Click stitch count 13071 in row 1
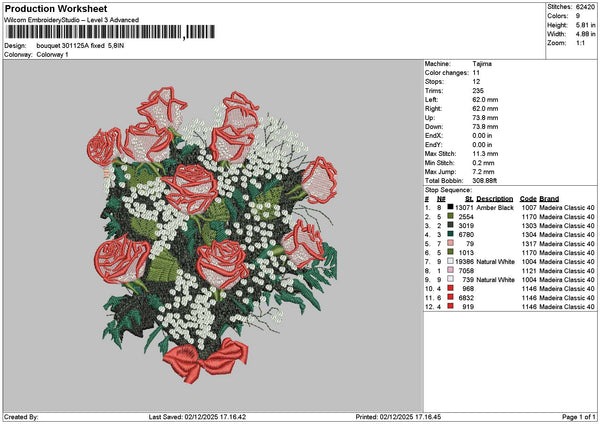 click(x=464, y=207)
